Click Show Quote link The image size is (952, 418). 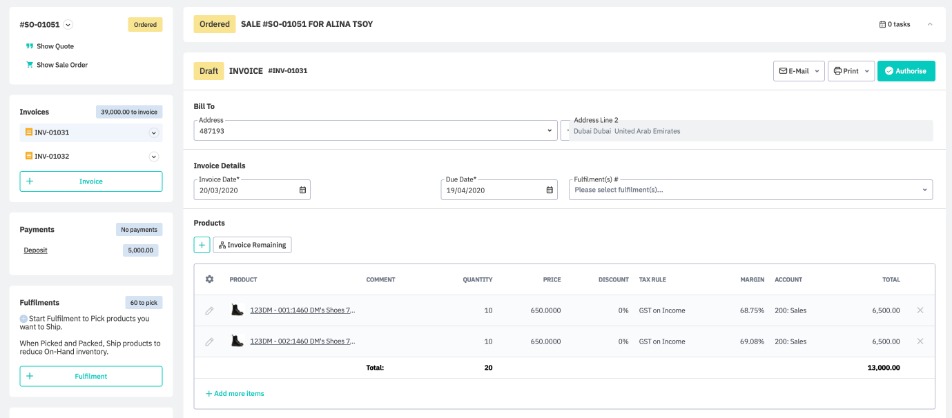pyautogui.click(x=55, y=46)
